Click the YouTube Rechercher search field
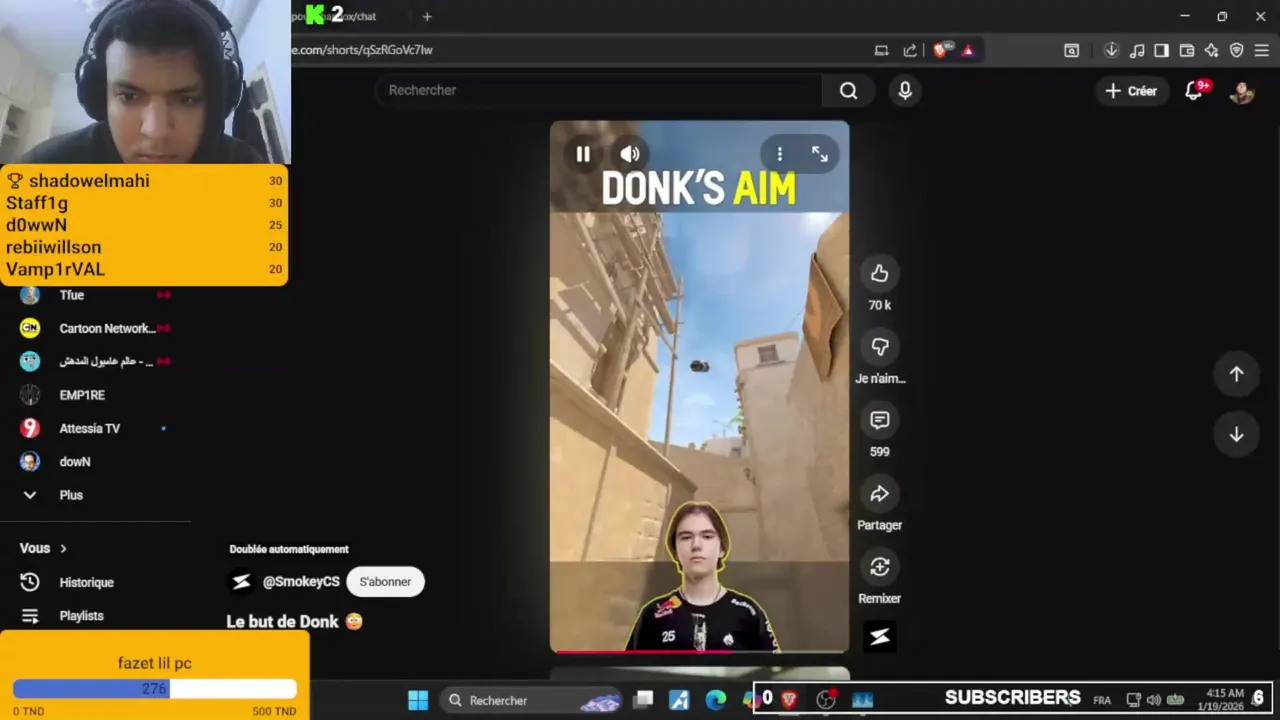The image size is (1280, 720). click(598, 90)
